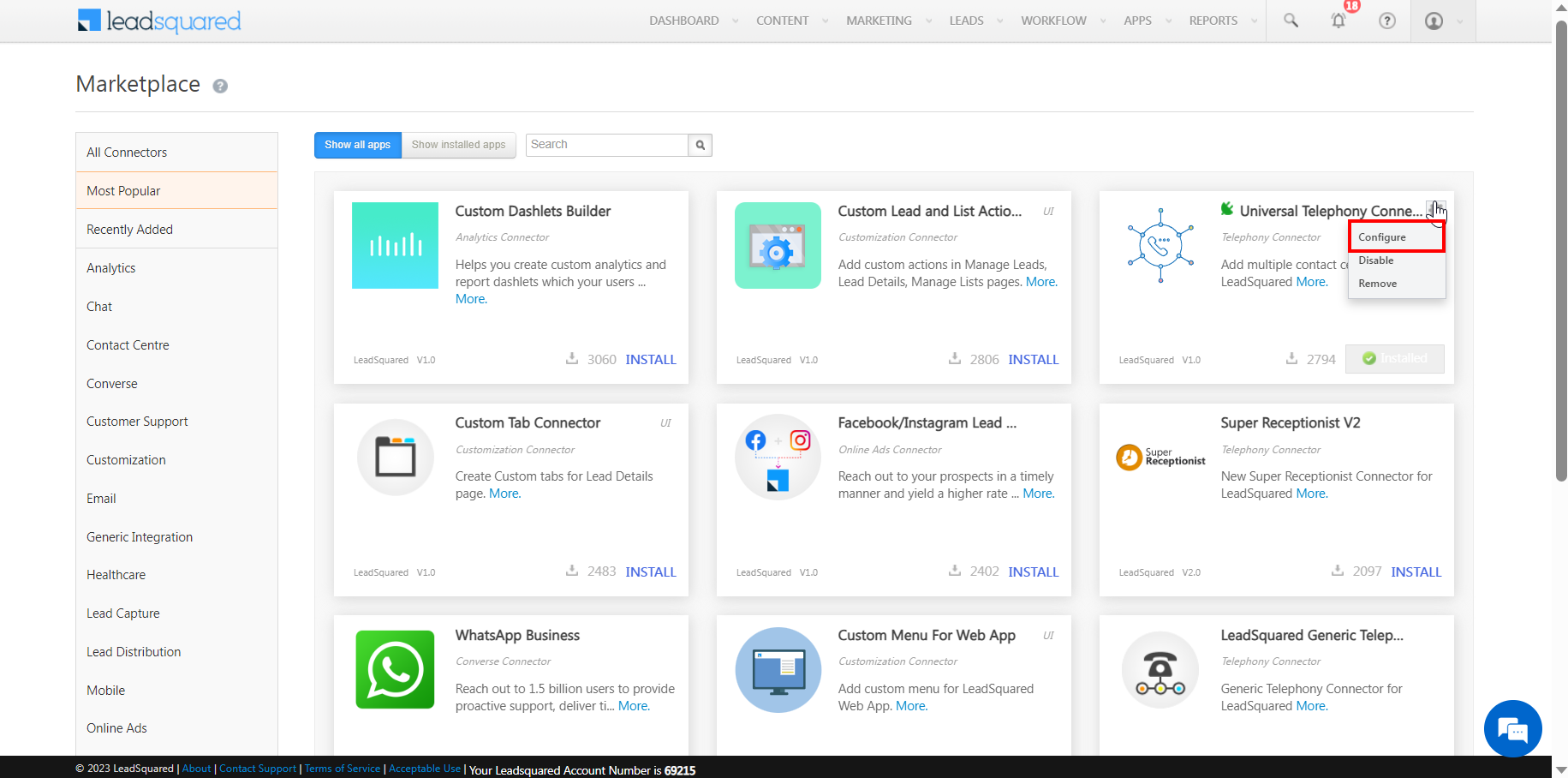Switch to Show installed apps
The height and width of the screenshot is (778, 1568).
(459, 145)
